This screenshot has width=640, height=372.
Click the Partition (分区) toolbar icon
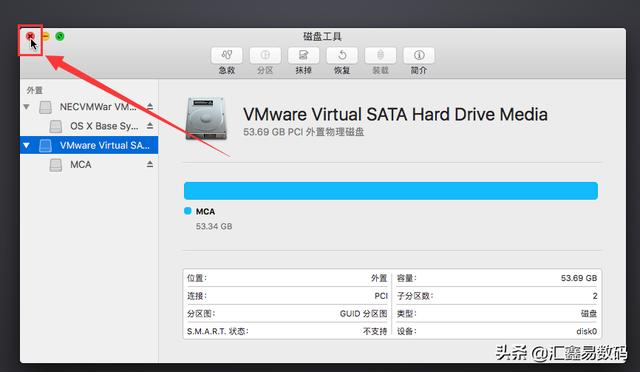click(265, 55)
